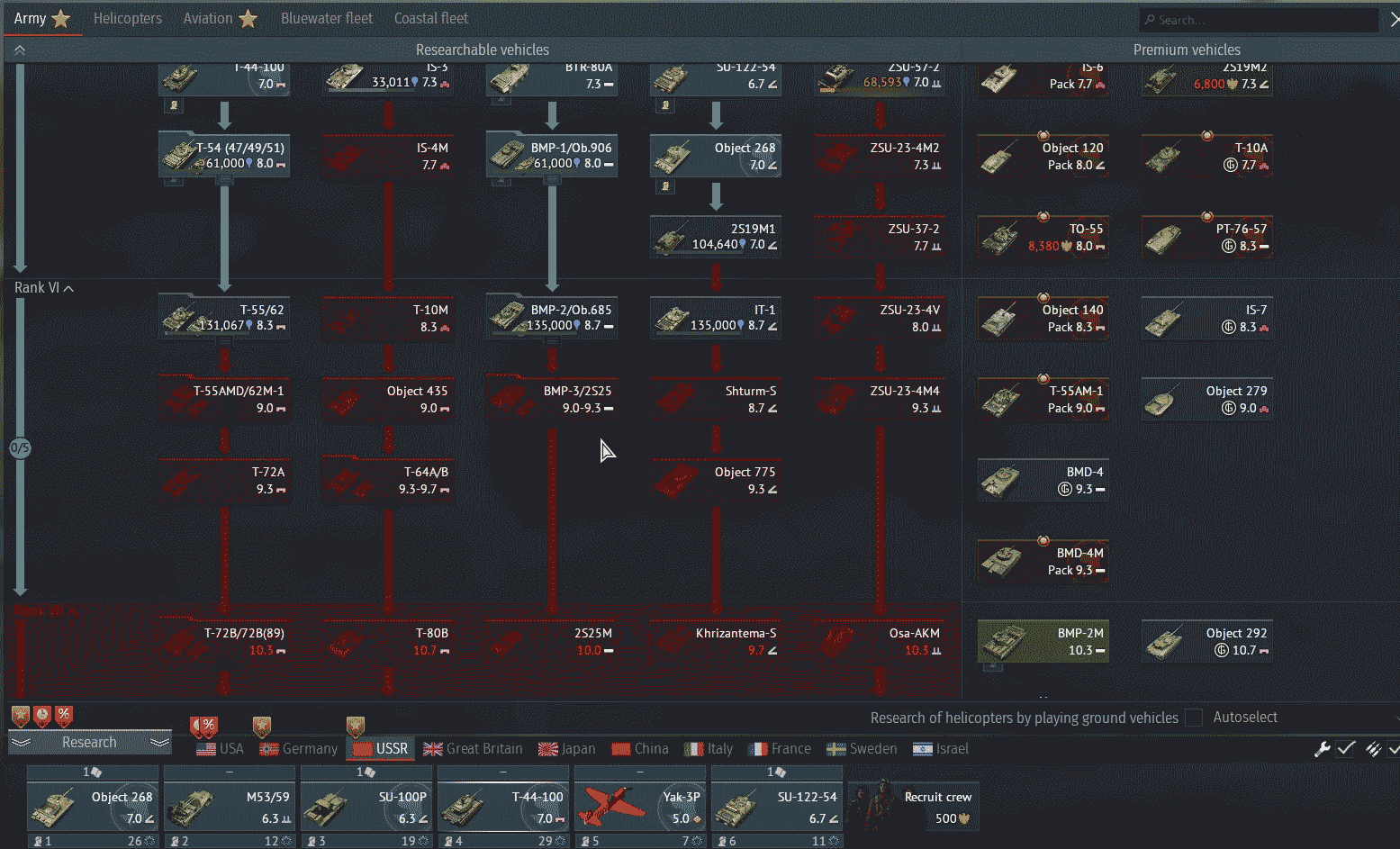Click the Premium vehicles header text
This screenshot has width=1400, height=849.
pyautogui.click(x=1187, y=50)
